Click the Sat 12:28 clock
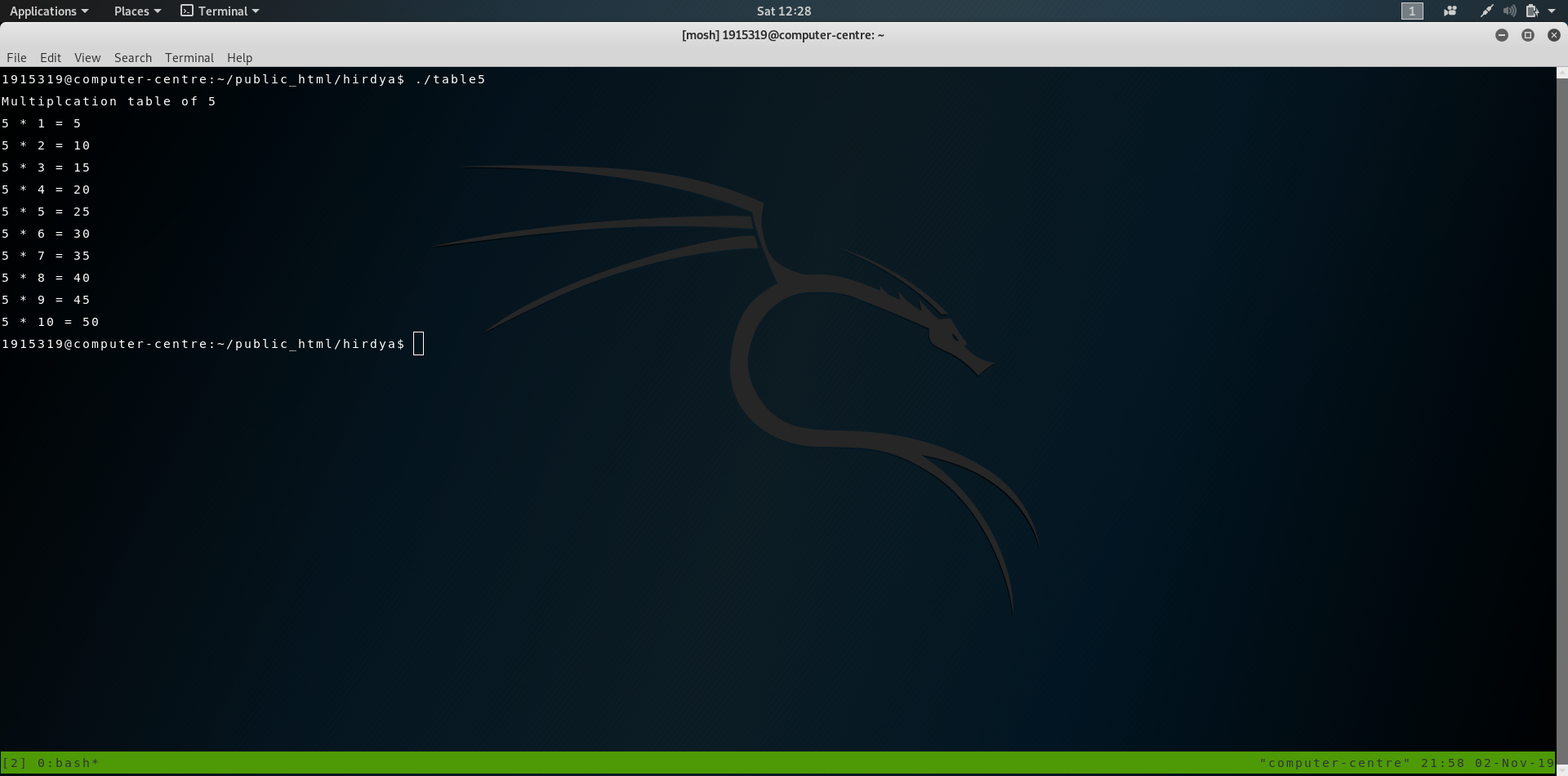The image size is (1568, 776). [784, 11]
